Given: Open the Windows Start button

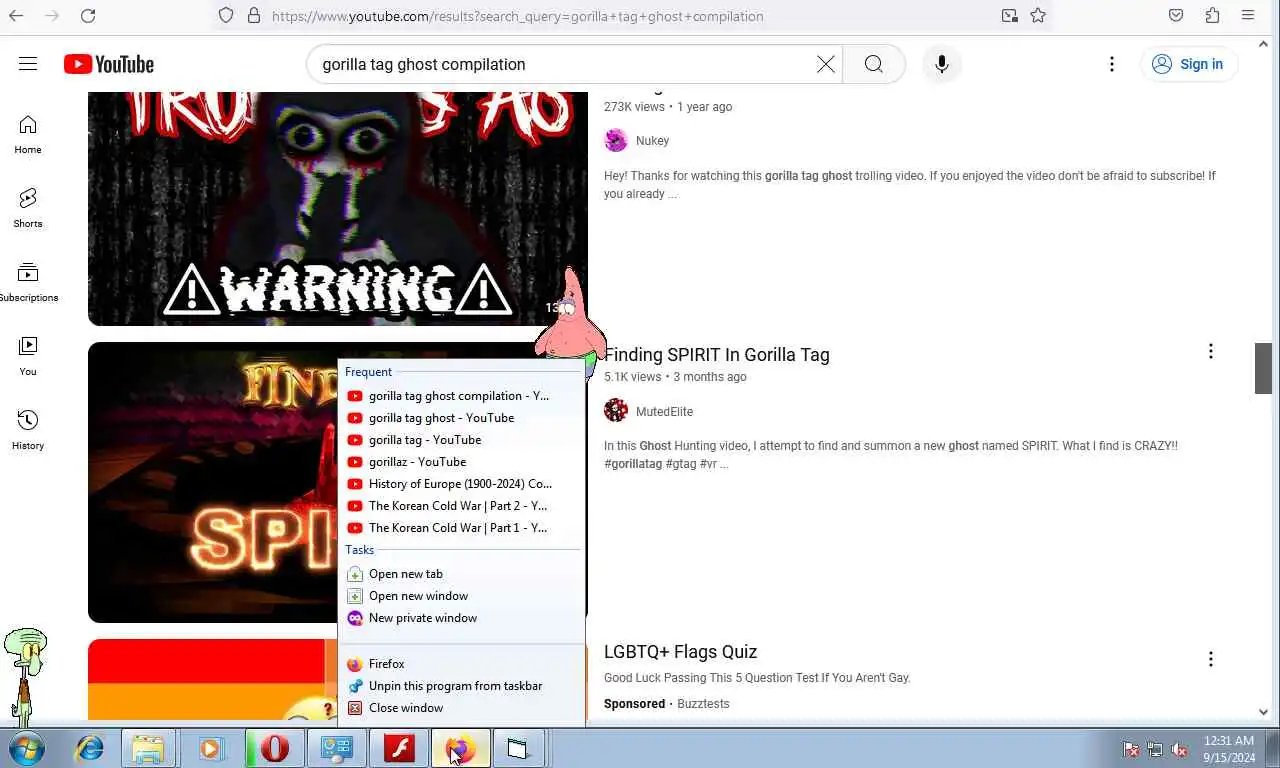Looking at the screenshot, I should [x=27, y=748].
